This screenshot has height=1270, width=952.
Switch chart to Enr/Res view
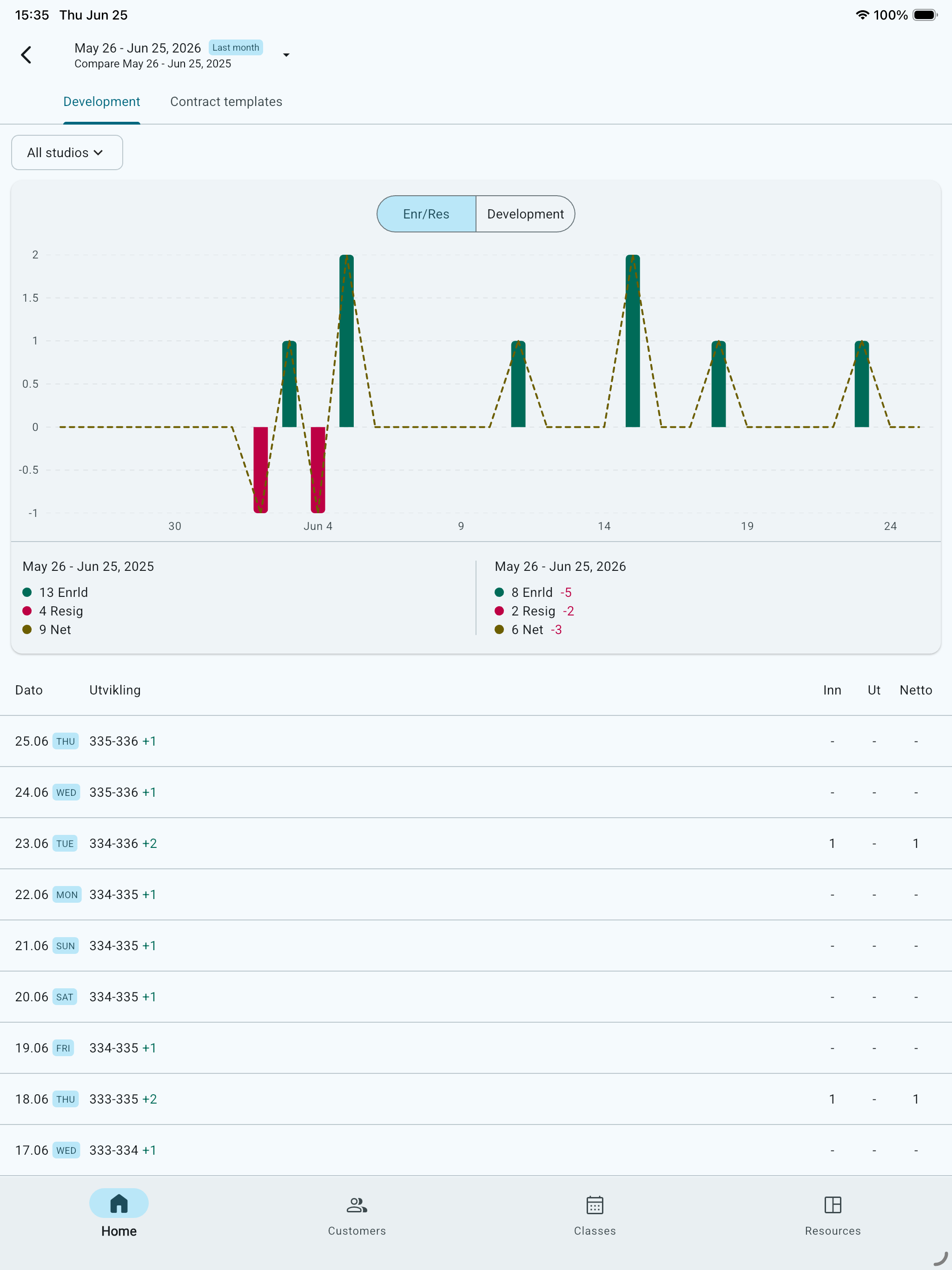tap(427, 214)
